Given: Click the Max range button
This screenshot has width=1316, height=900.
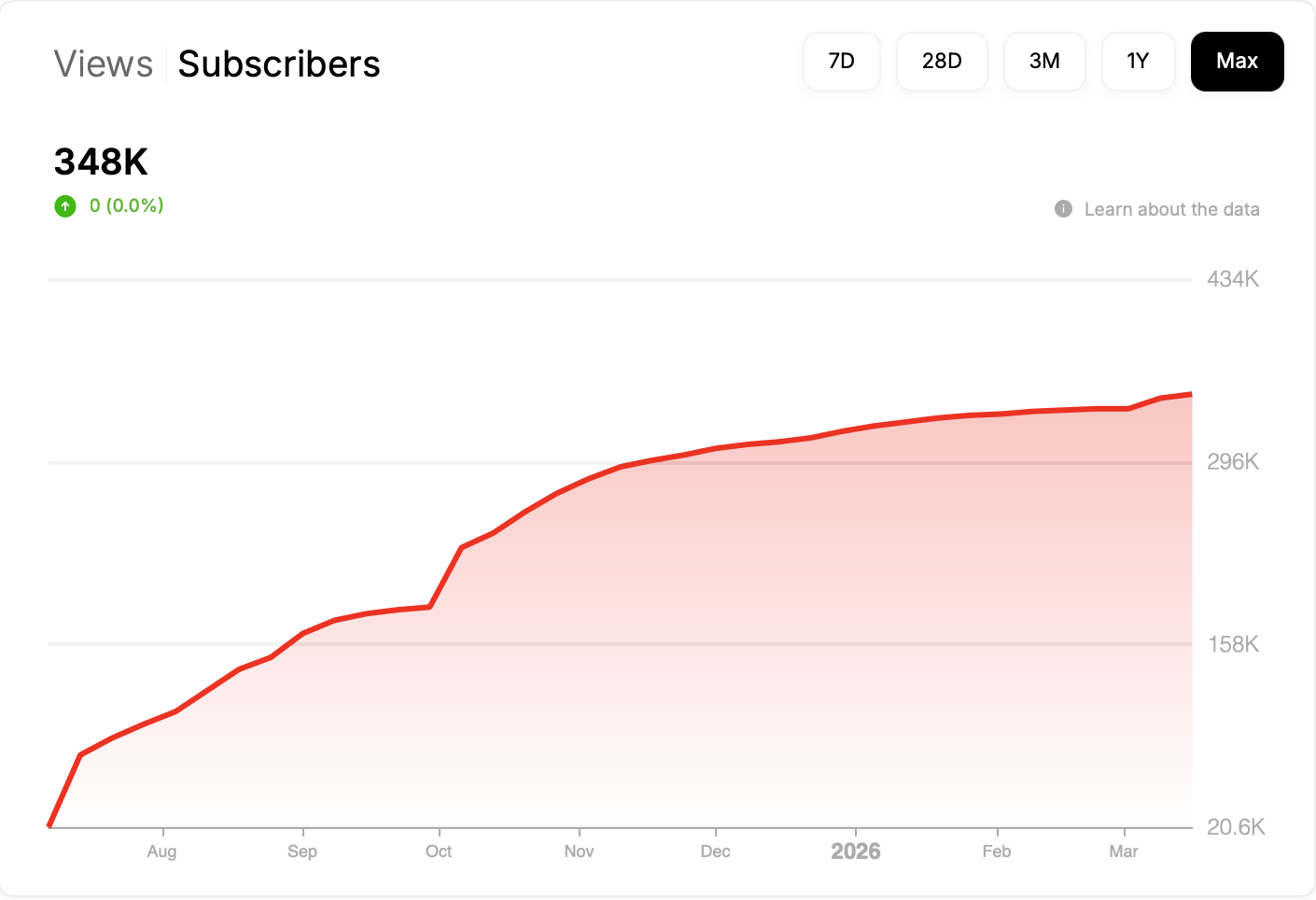Looking at the screenshot, I should (x=1237, y=62).
